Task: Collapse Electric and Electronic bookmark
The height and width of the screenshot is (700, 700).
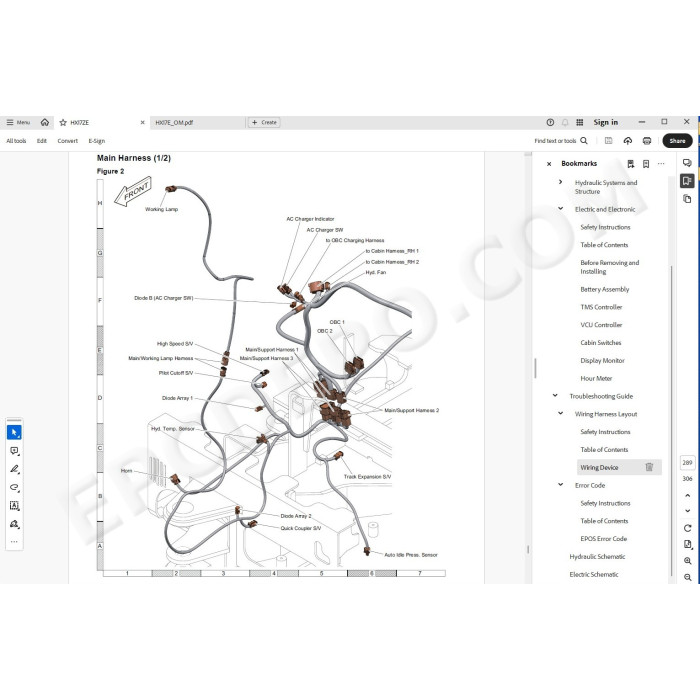Action: pyautogui.click(x=561, y=208)
